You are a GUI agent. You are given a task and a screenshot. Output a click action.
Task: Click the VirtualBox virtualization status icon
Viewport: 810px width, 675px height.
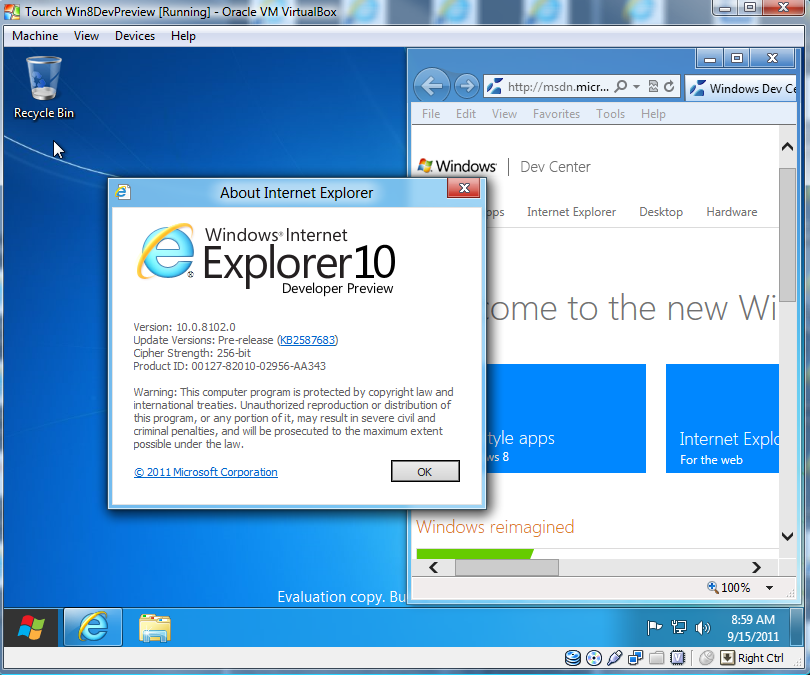677,658
